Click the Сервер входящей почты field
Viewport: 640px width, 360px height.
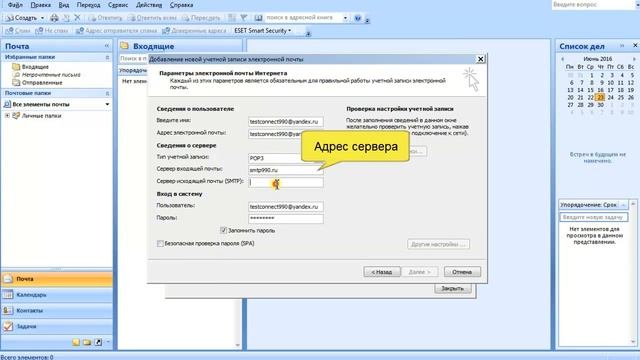(x=285, y=170)
